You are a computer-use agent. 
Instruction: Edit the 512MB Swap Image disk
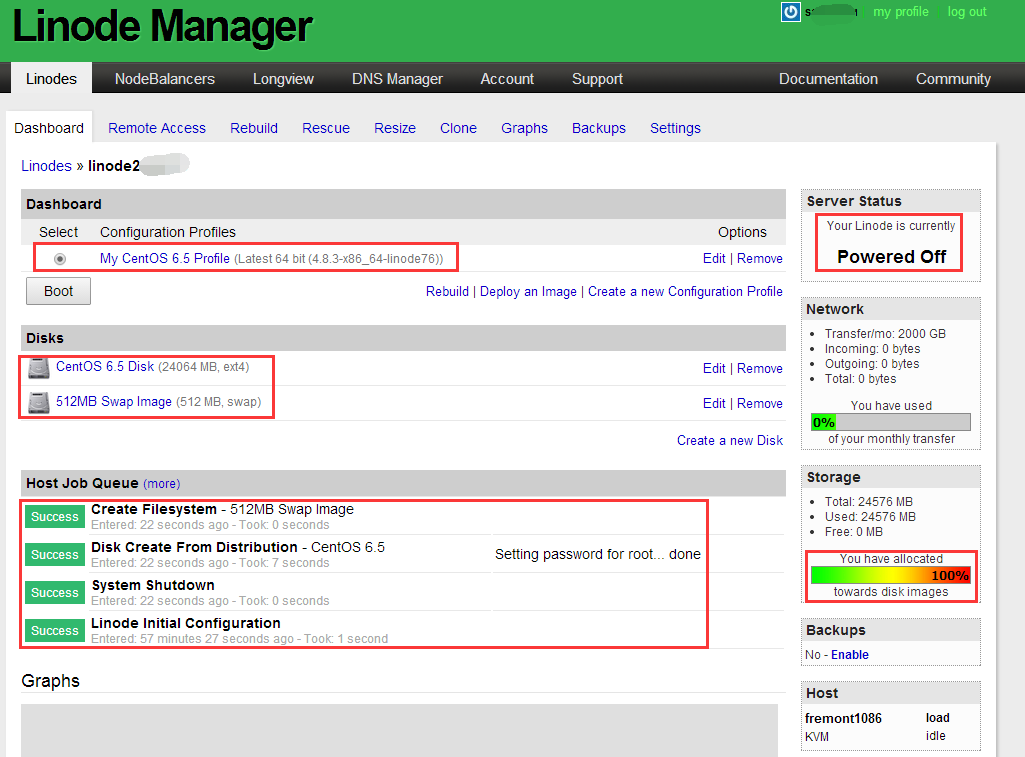[x=714, y=403]
